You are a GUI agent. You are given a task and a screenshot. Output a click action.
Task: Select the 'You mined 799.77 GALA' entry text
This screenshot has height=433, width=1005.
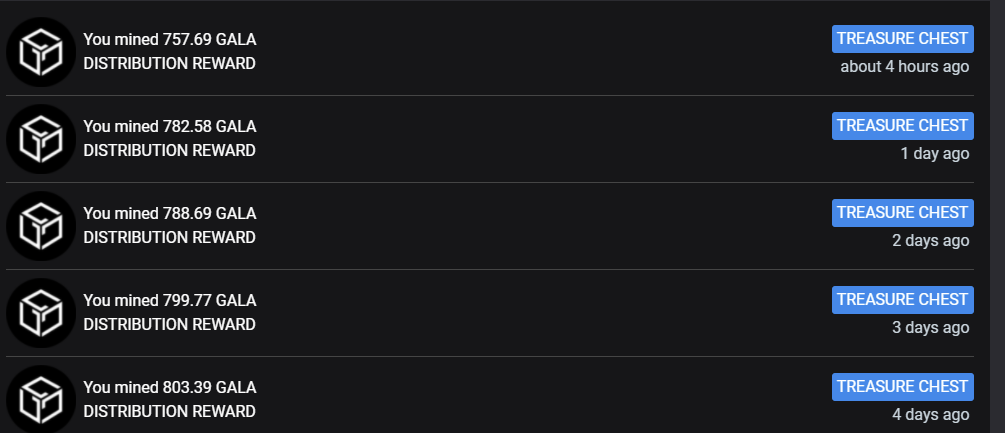tap(170, 301)
